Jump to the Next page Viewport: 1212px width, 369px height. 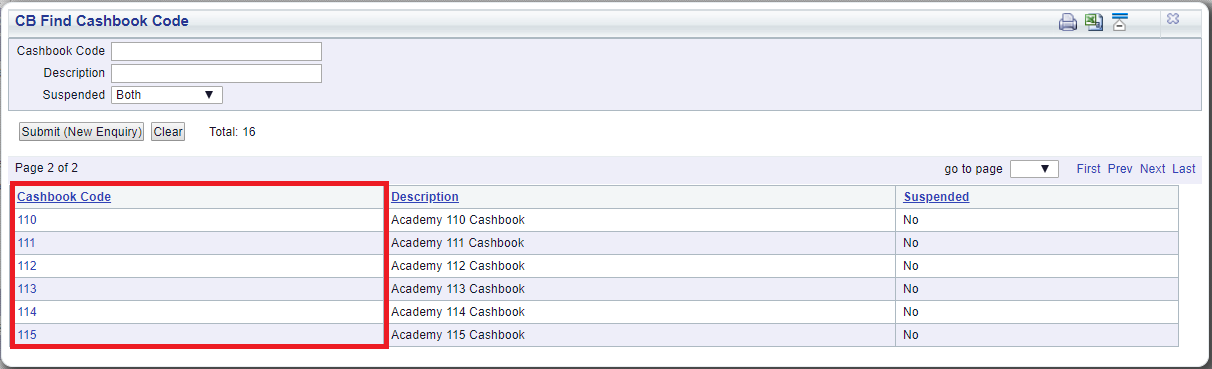1153,169
